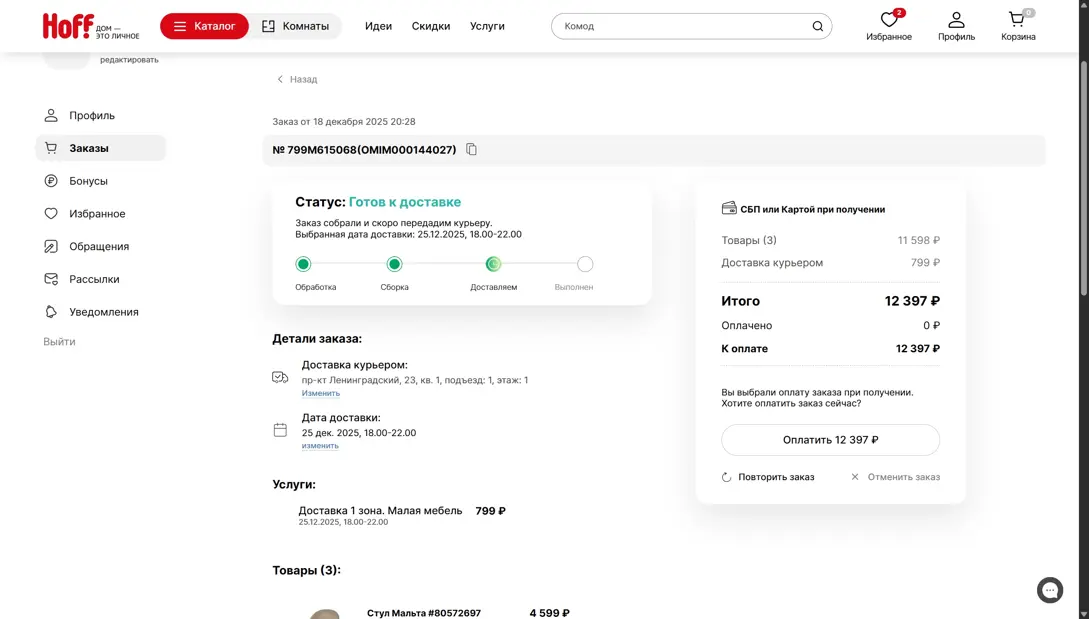Open the Избранное heart icon in header
Screen dimensions: 1089x619
(x=888, y=20)
